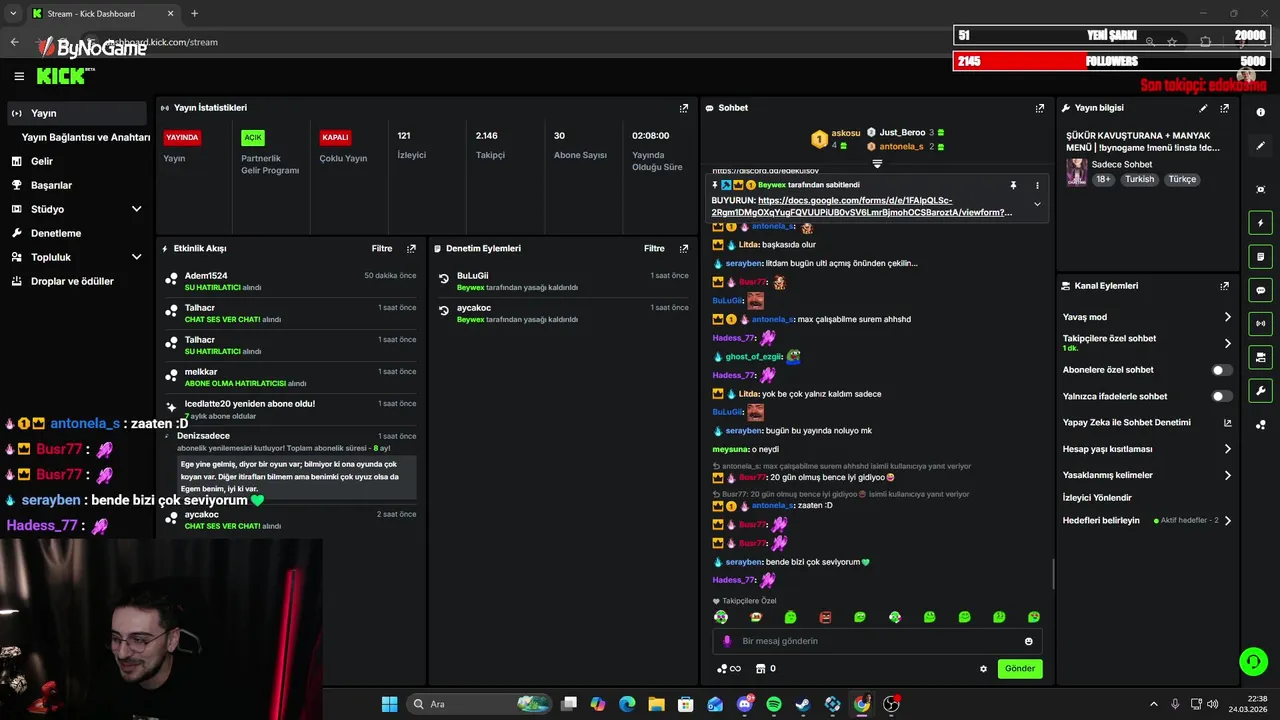Pop out the Etkinlik Akışı panel
Image resolution: width=1280 pixels, height=720 pixels.
411,248
